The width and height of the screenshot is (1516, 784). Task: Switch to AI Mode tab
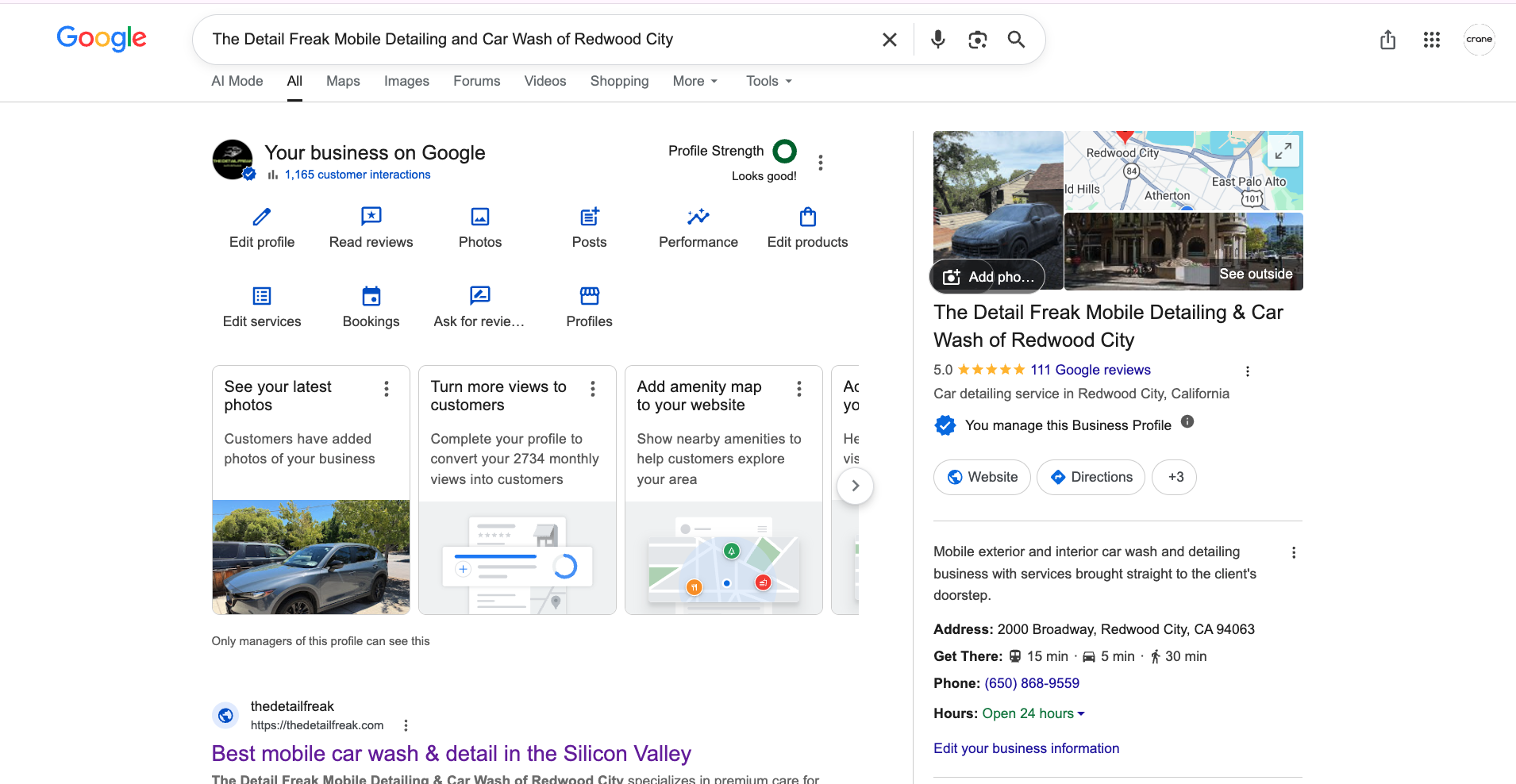point(237,81)
